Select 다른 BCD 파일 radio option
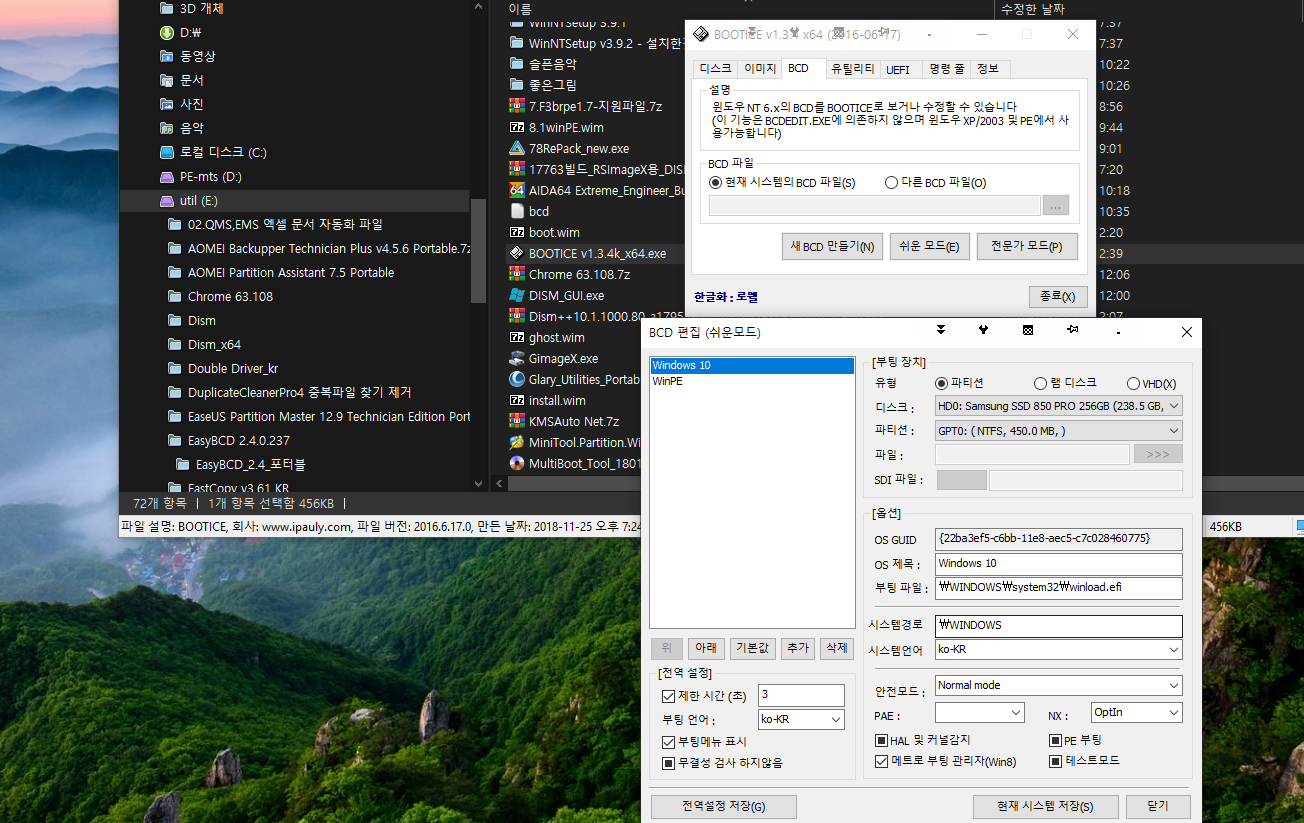 click(x=891, y=182)
